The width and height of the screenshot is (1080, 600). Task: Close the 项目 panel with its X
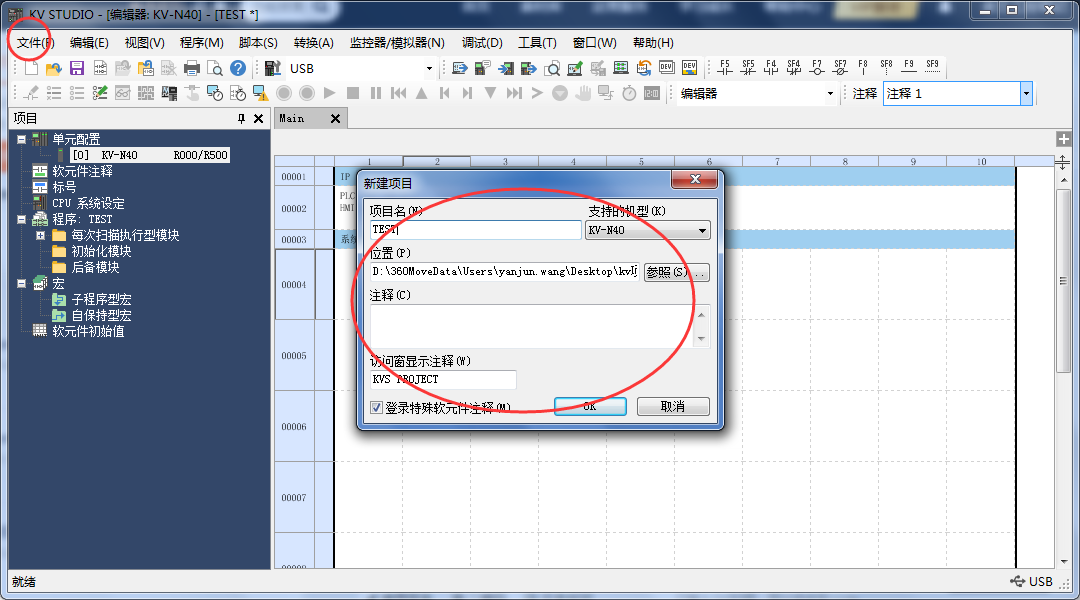(x=258, y=118)
